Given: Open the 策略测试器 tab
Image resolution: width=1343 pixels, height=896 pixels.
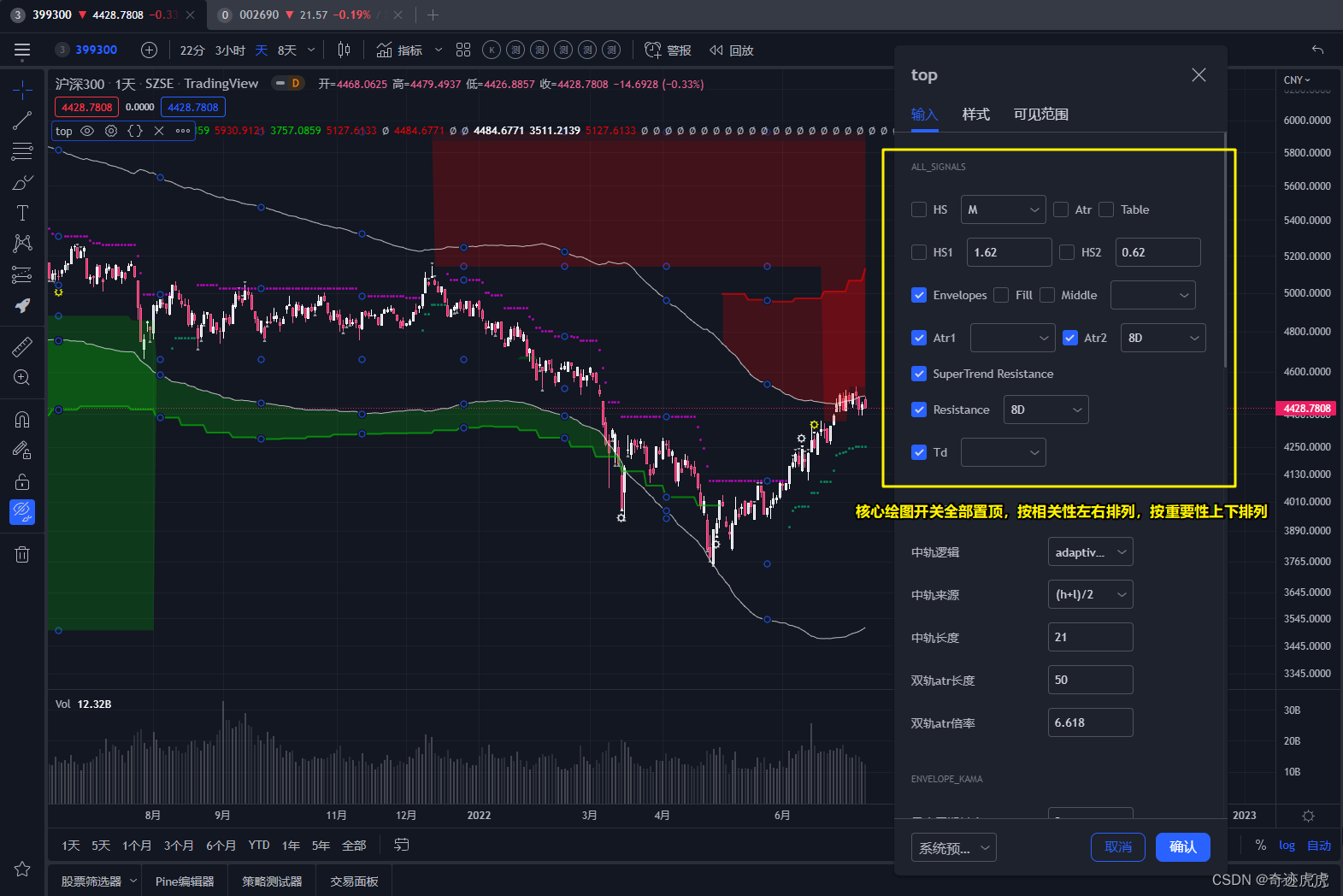Looking at the screenshot, I should pos(272,881).
